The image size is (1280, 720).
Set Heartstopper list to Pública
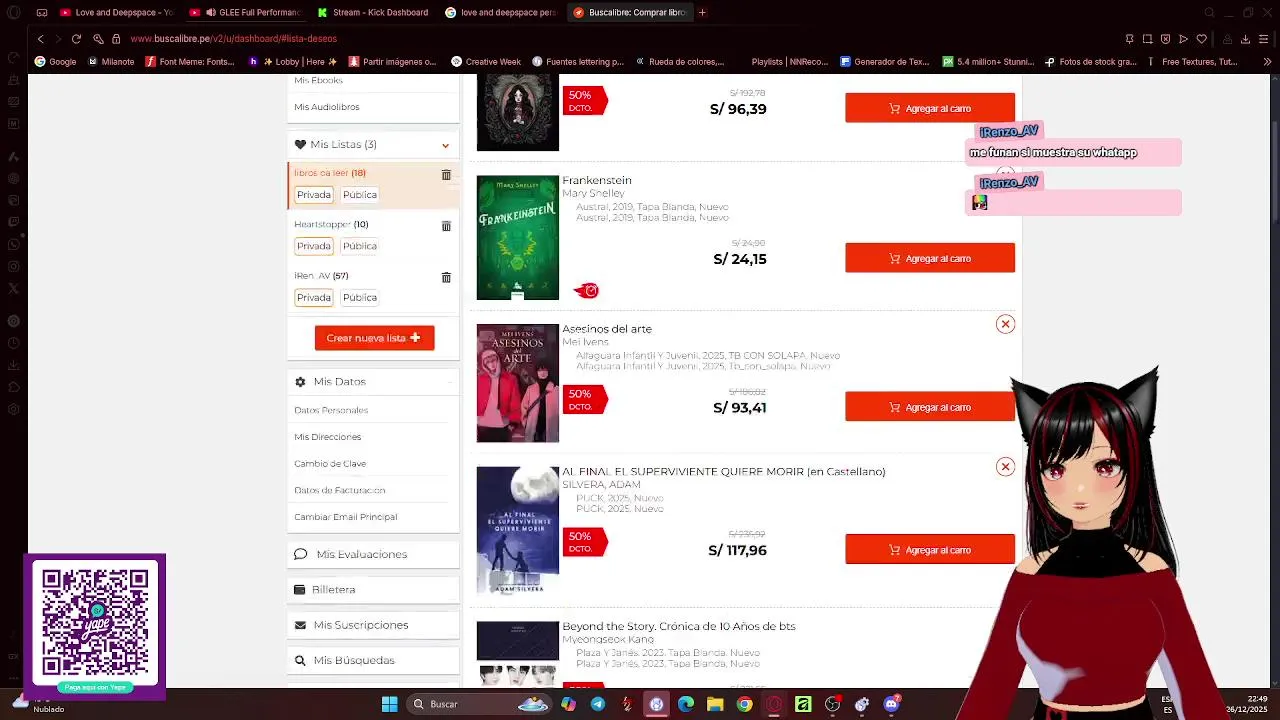click(x=360, y=246)
